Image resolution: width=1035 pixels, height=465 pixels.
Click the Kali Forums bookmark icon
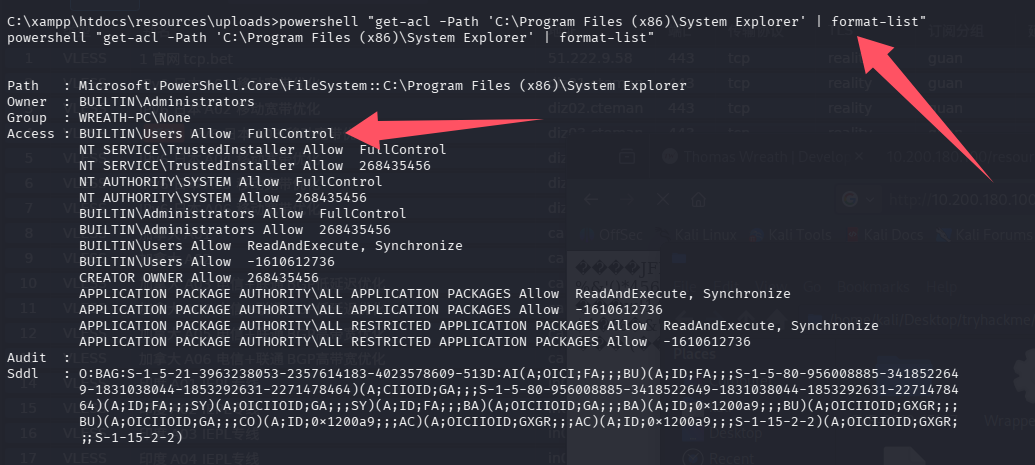pos(942,232)
